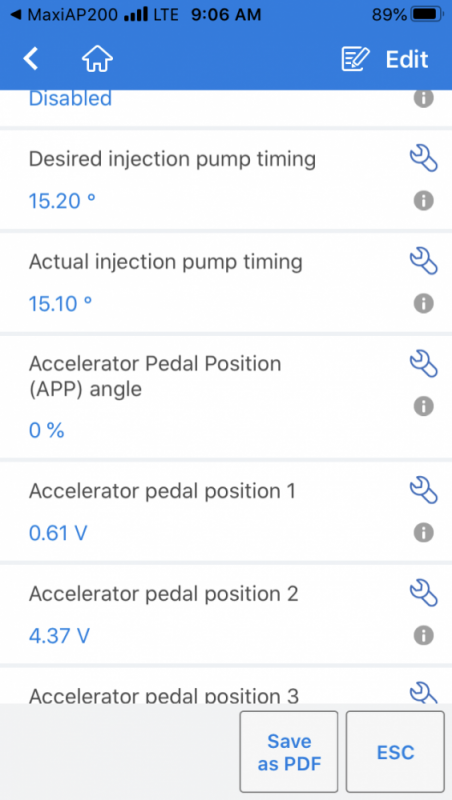Select the 15.20 ° timing value
The width and height of the screenshot is (452, 800).
tap(62, 201)
